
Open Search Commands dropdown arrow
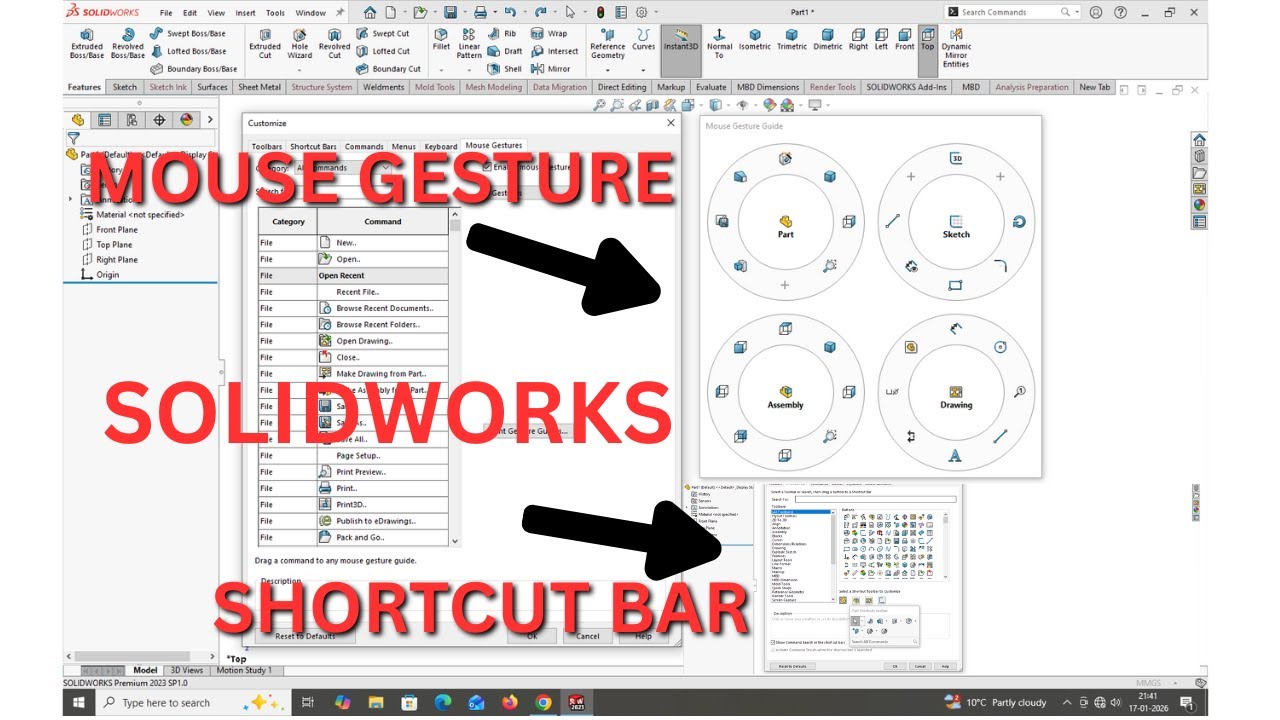tap(1075, 12)
